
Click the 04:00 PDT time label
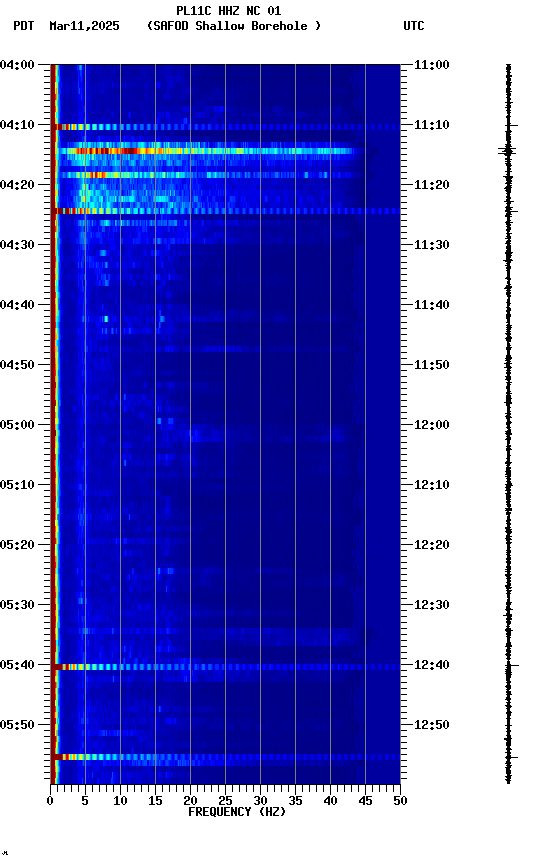point(17,65)
